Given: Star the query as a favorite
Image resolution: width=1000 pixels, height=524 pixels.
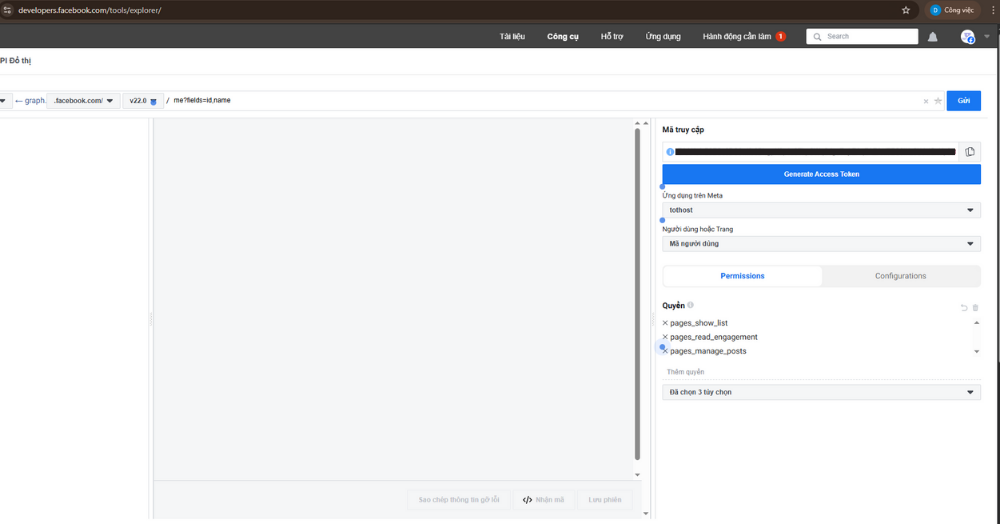Looking at the screenshot, I should point(937,101).
